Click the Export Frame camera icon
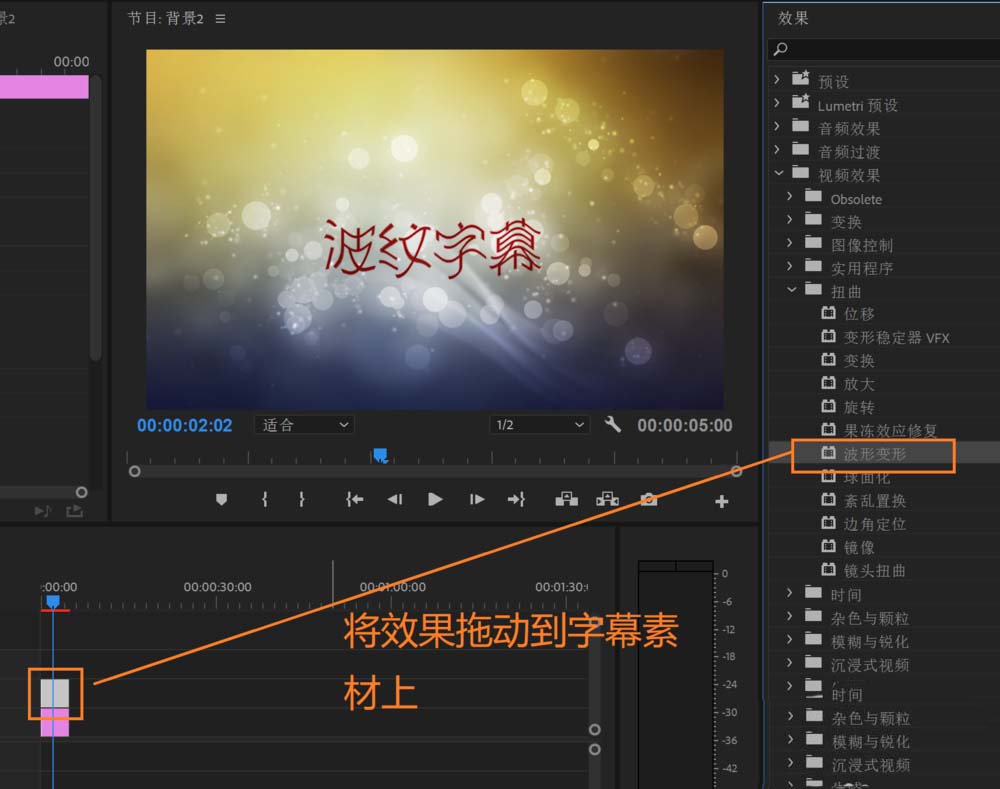The width and height of the screenshot is (1000, 789). [x=649, y=499]
